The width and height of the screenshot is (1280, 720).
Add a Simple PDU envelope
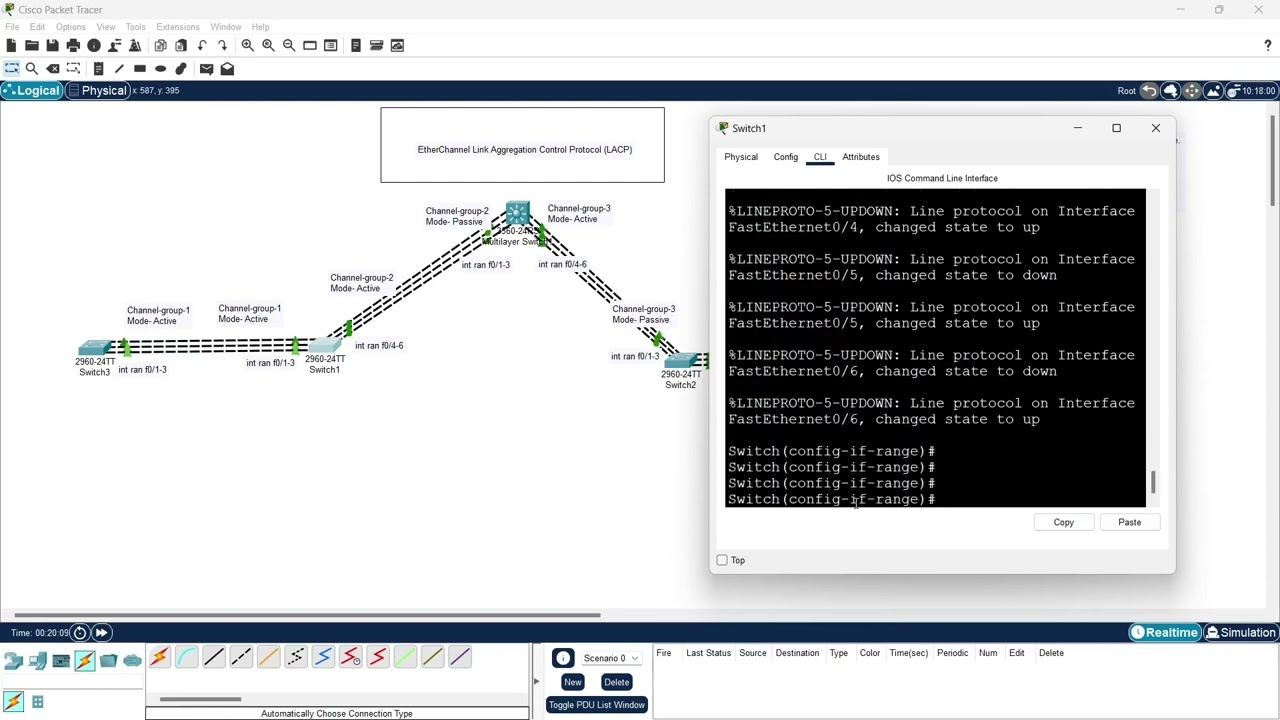[206, 69]
